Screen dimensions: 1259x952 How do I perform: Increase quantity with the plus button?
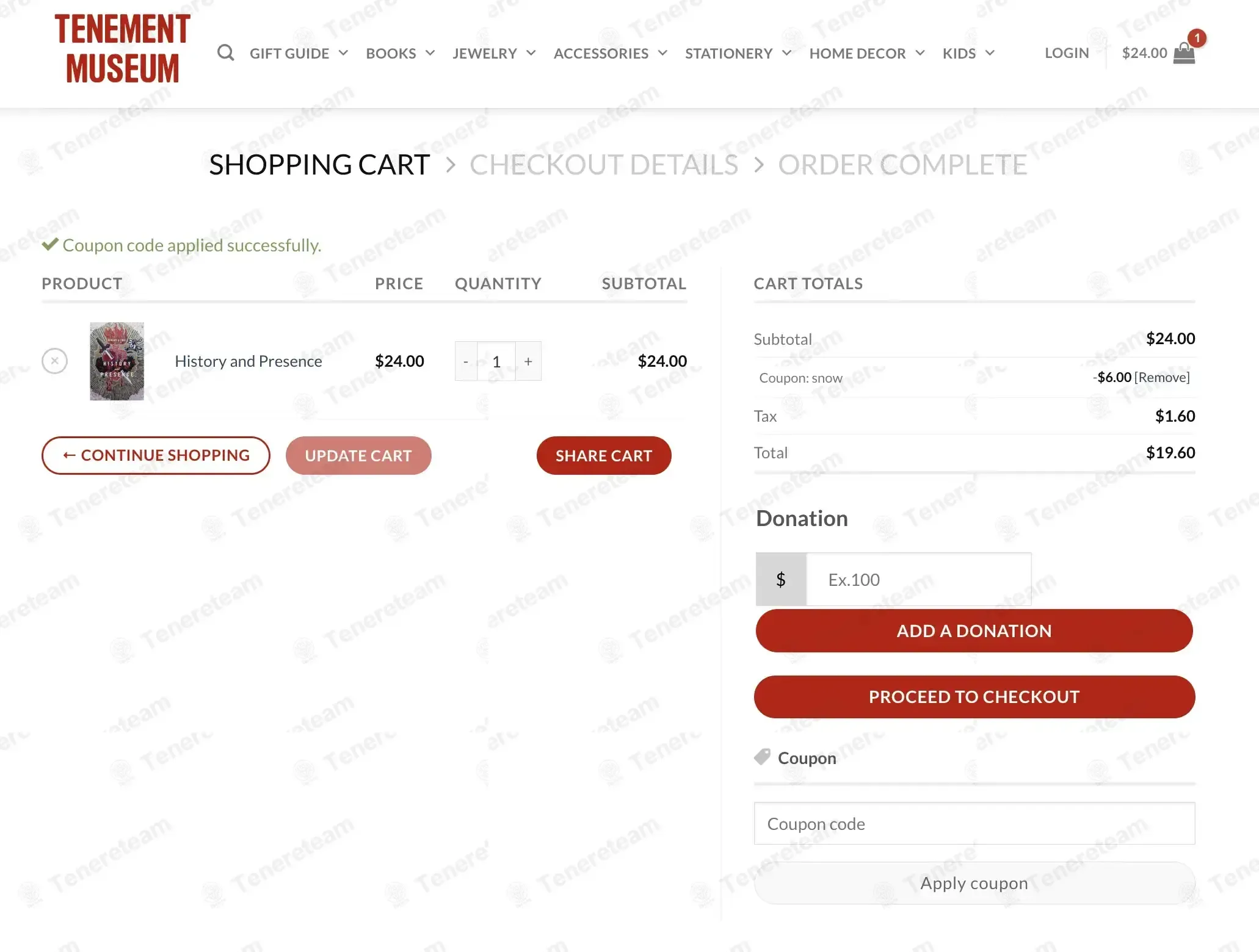point(528,361)
